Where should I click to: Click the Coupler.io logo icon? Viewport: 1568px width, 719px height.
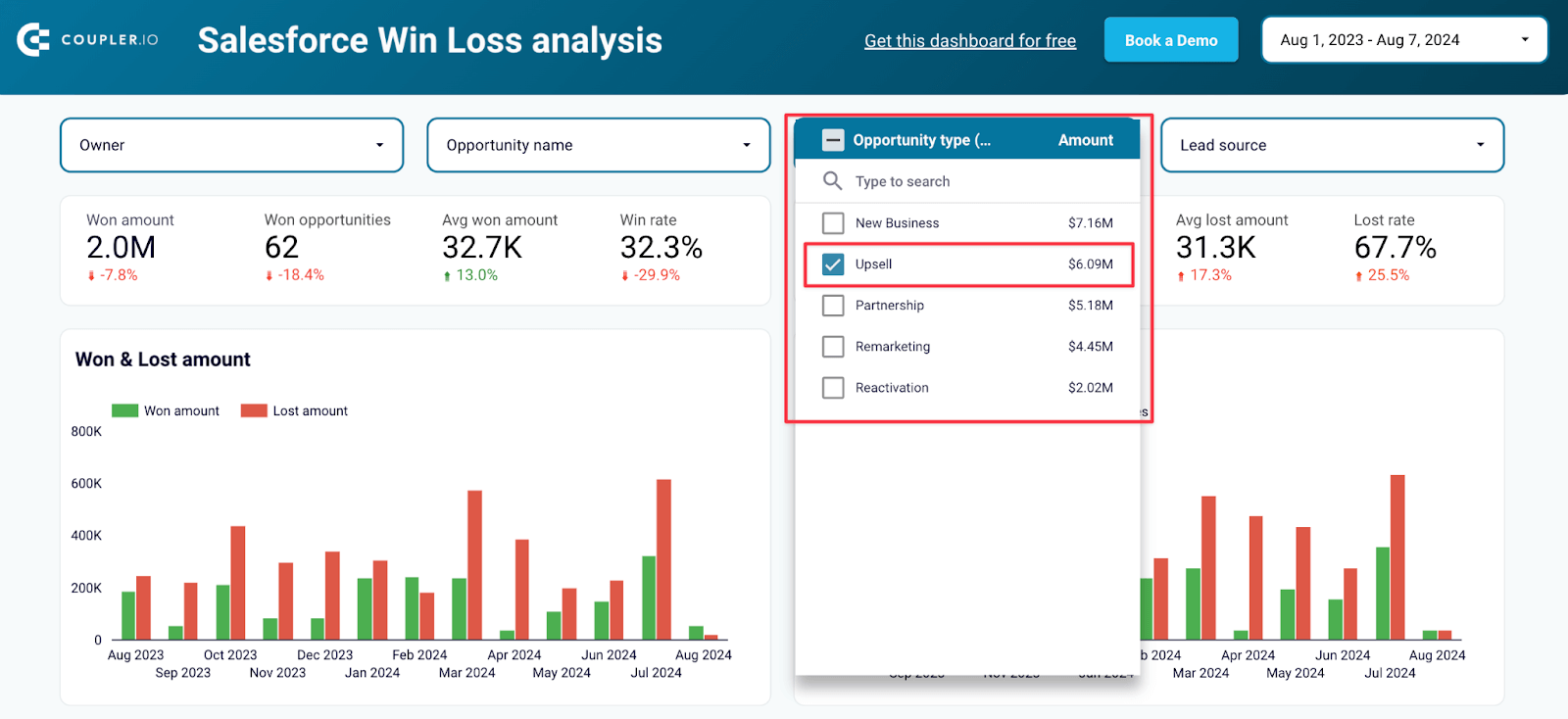[x=33, y=40]
